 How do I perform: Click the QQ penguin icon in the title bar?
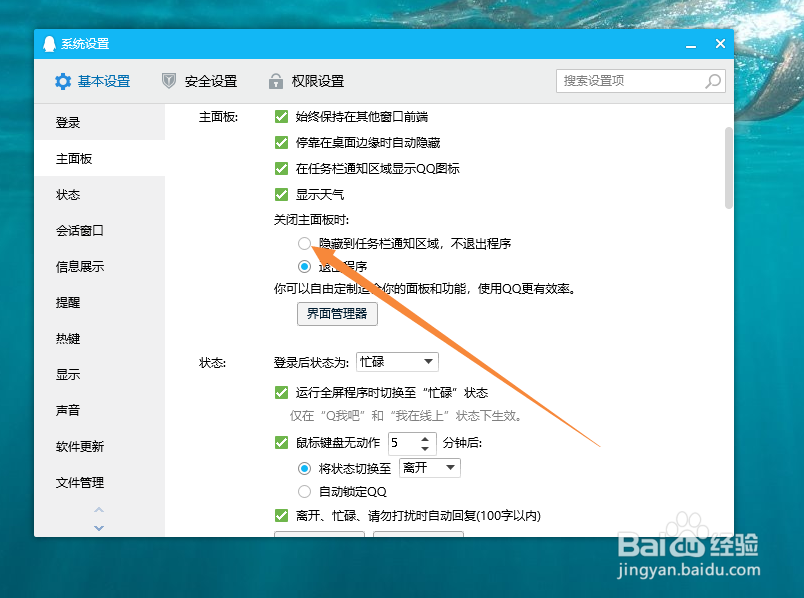click(x=49, y=43)
